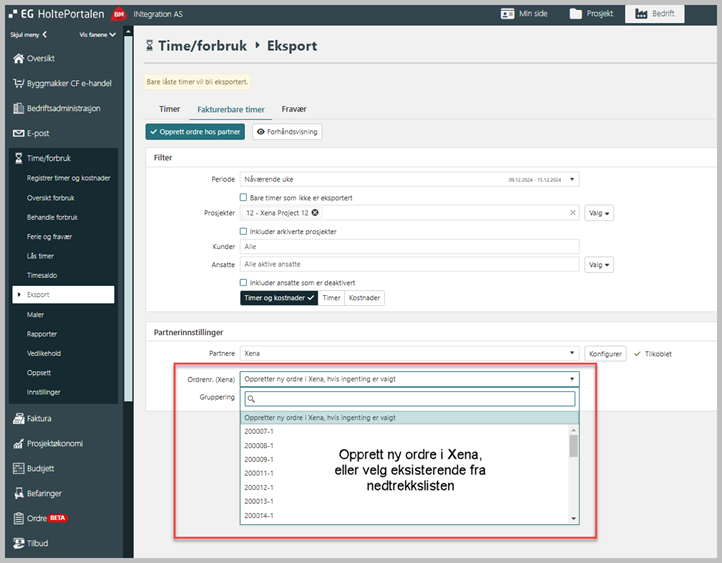Open the Faktura calculator icon

18,419
